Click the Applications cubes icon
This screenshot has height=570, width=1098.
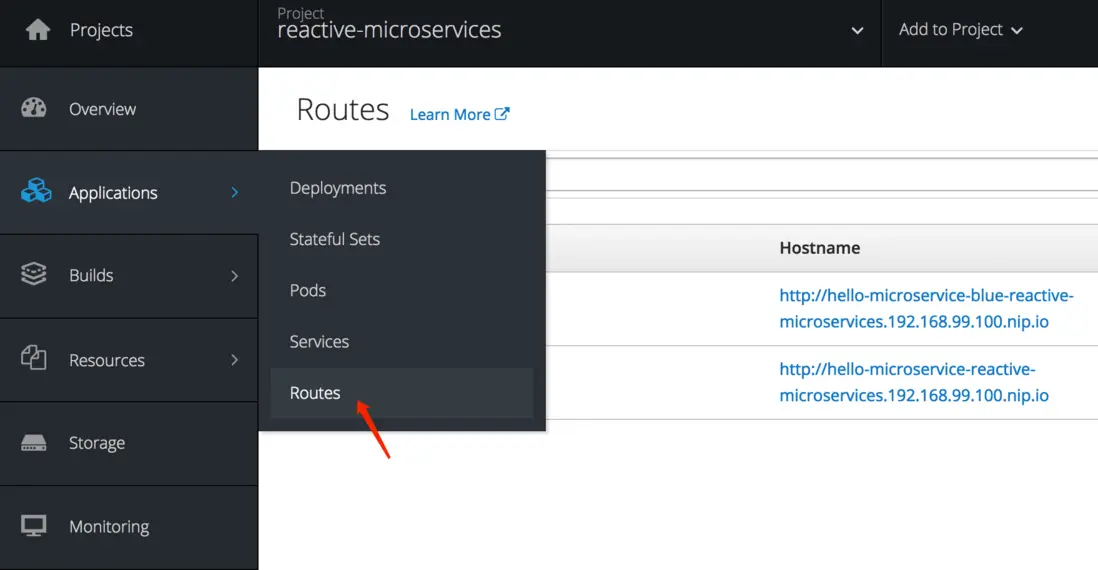point(36,191)
